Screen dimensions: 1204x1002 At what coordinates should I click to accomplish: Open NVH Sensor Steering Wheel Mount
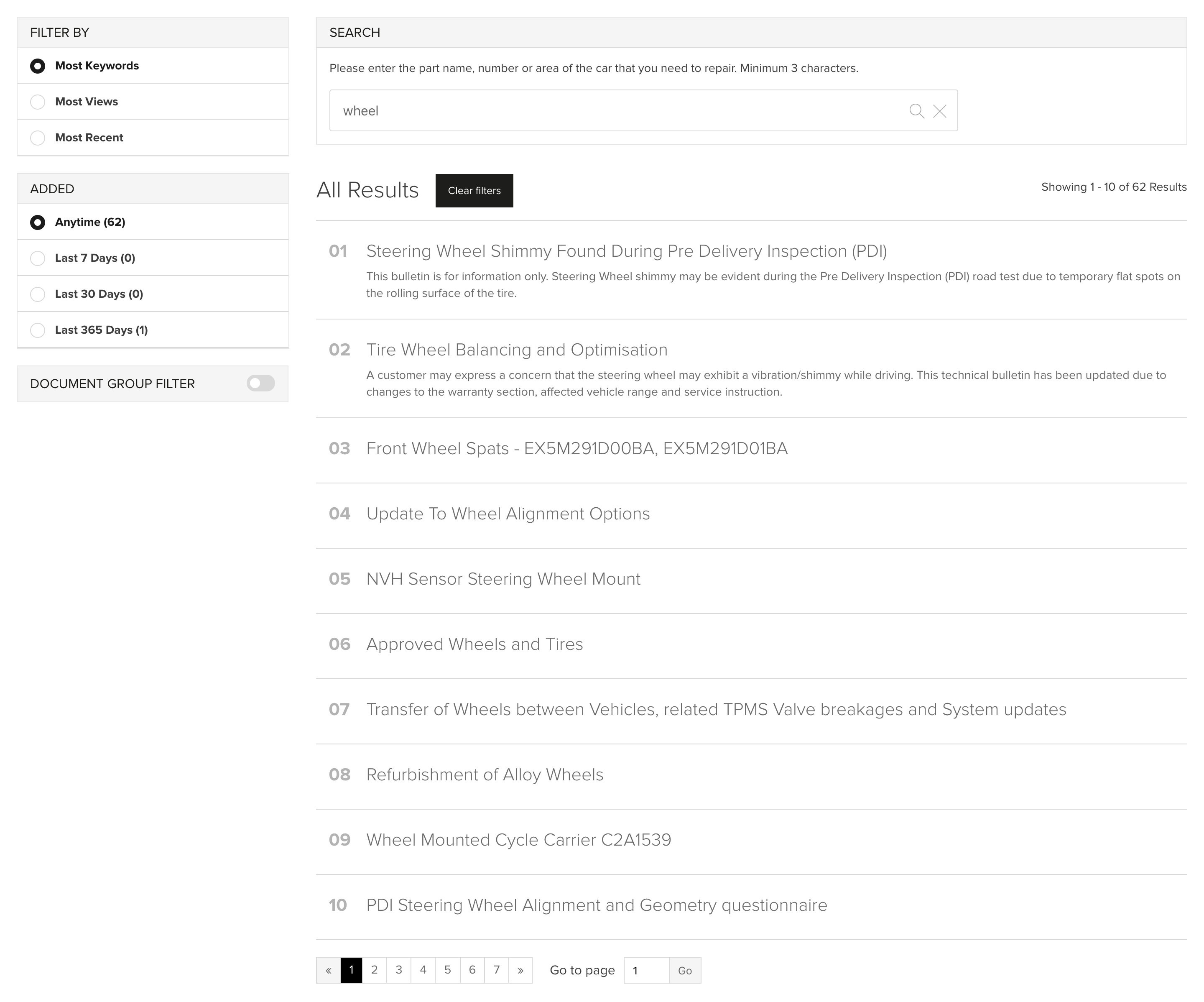click(x=503, y=579)
